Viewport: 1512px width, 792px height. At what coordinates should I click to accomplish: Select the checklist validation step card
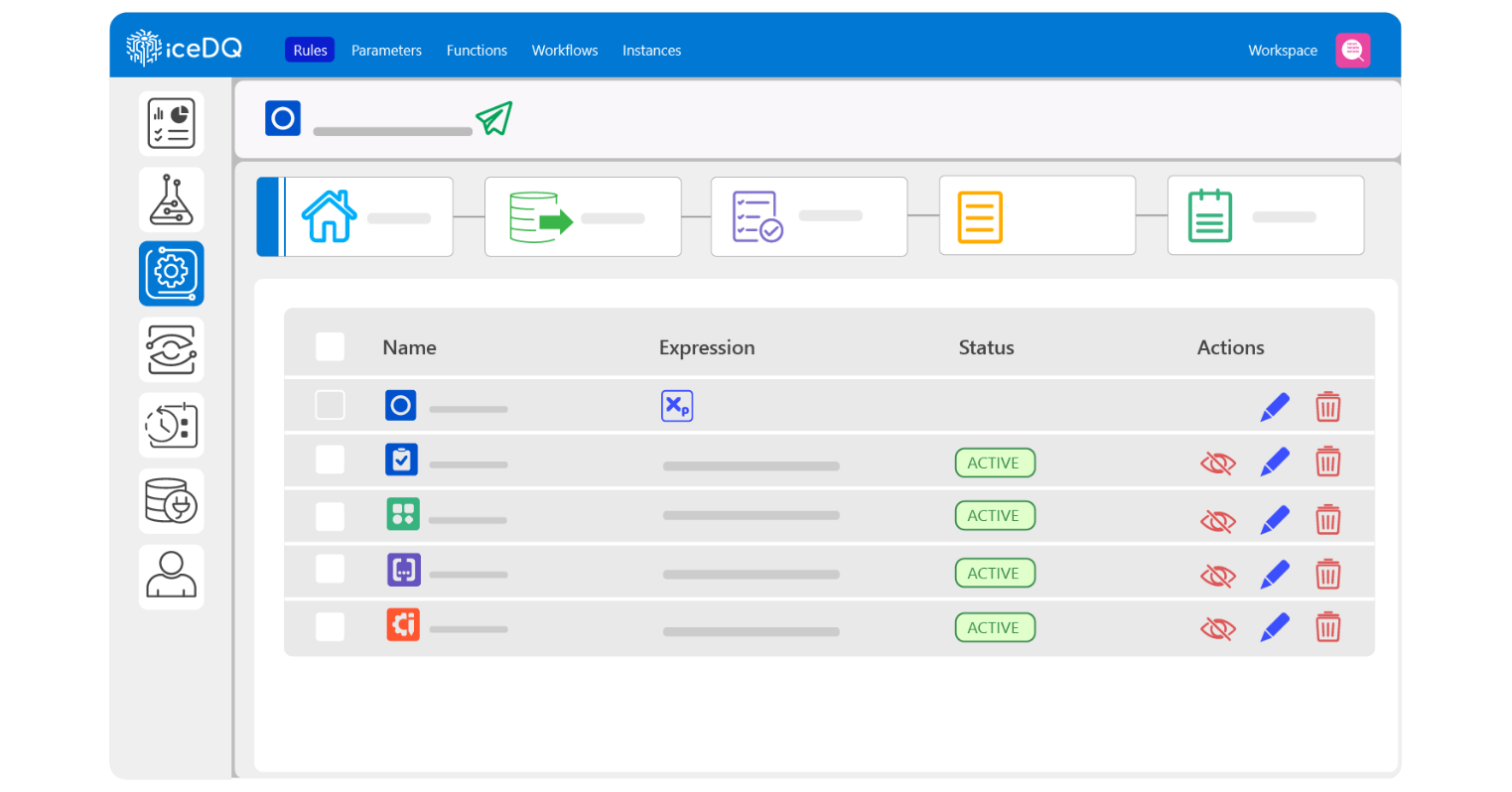pos(809,216)
